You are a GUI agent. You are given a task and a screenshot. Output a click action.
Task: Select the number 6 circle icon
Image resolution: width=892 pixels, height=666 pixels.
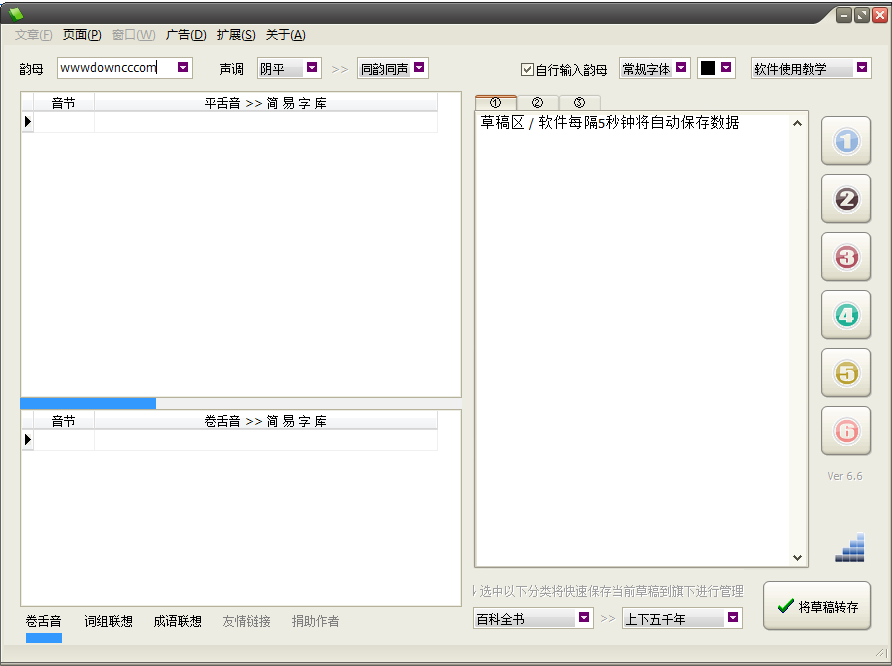pos(845,431)
